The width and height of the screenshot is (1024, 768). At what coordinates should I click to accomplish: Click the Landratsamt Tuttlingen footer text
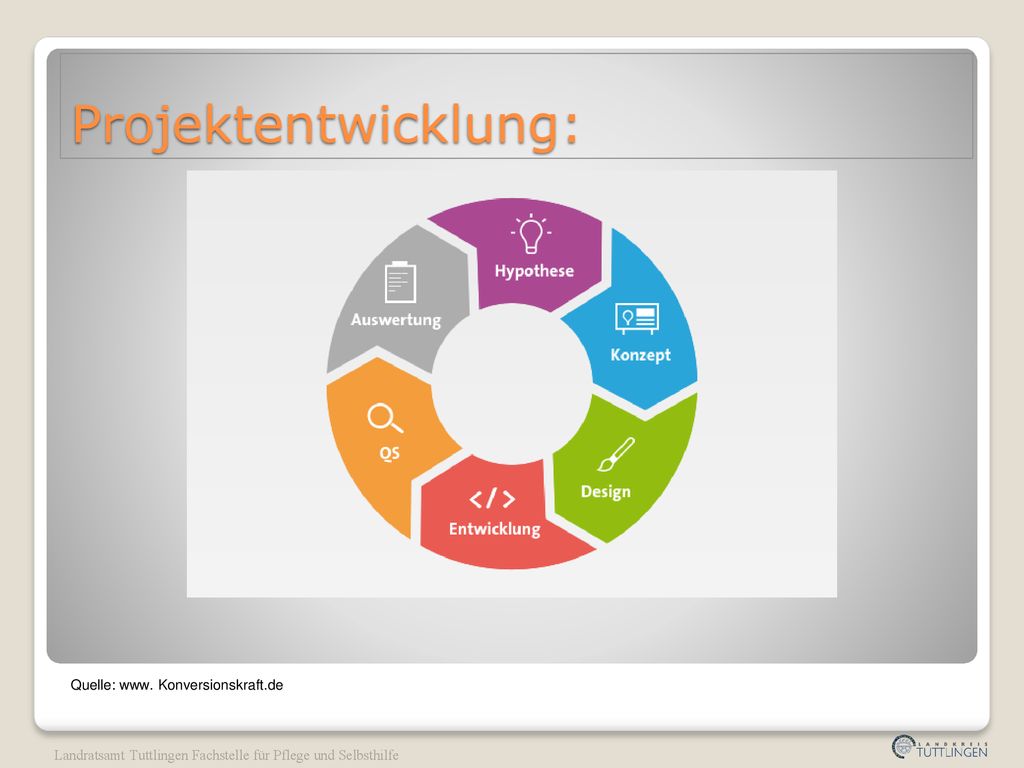pos(226,755)
